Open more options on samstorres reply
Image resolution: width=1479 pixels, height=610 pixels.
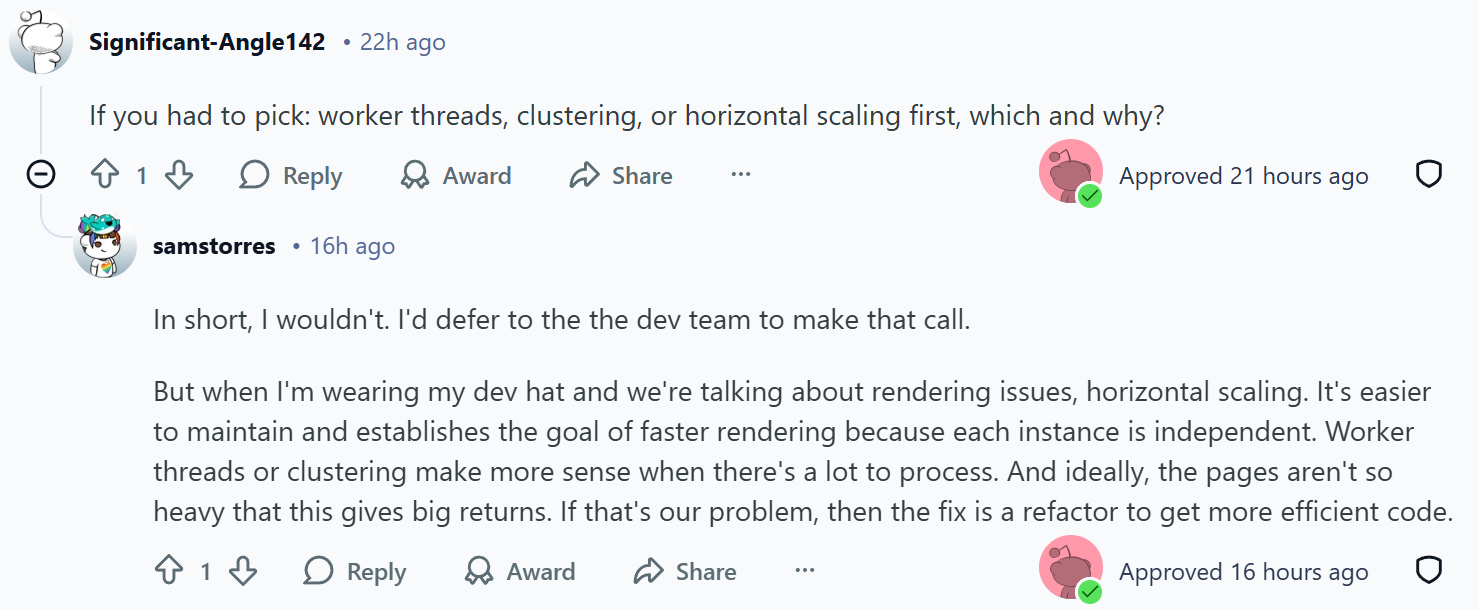804,571
